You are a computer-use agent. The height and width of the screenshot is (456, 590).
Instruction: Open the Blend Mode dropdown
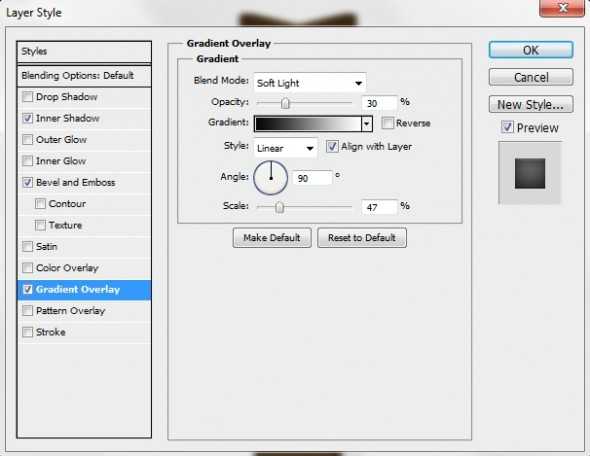310,83
